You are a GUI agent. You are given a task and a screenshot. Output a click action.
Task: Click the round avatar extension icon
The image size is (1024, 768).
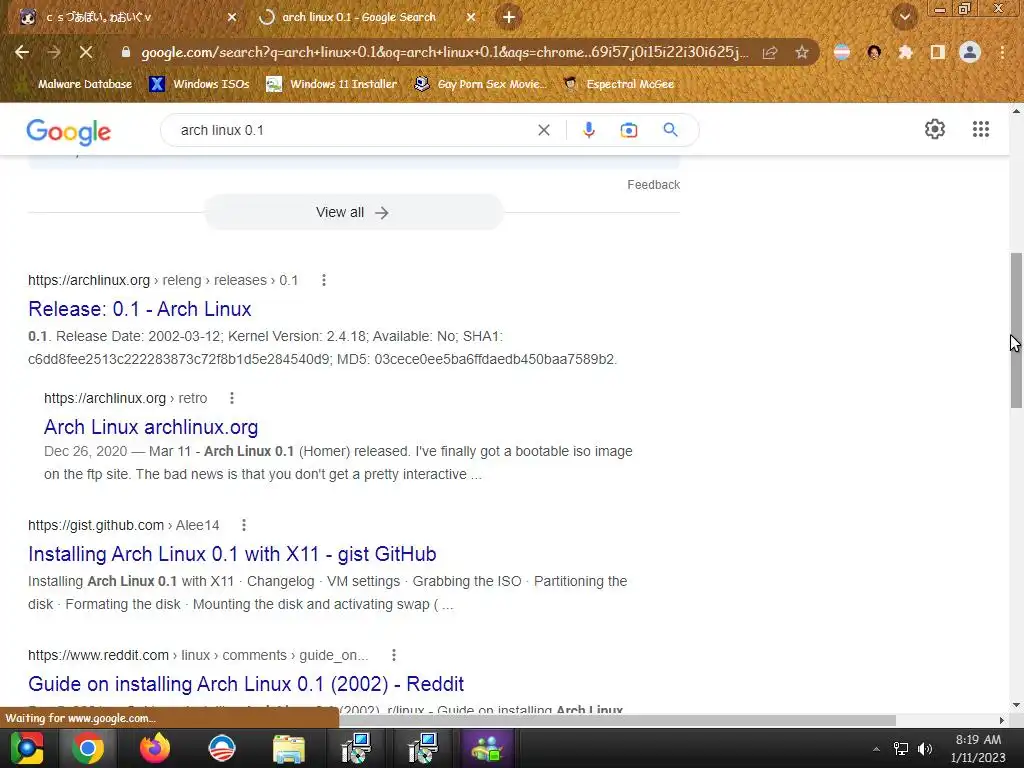pos(874,52)
